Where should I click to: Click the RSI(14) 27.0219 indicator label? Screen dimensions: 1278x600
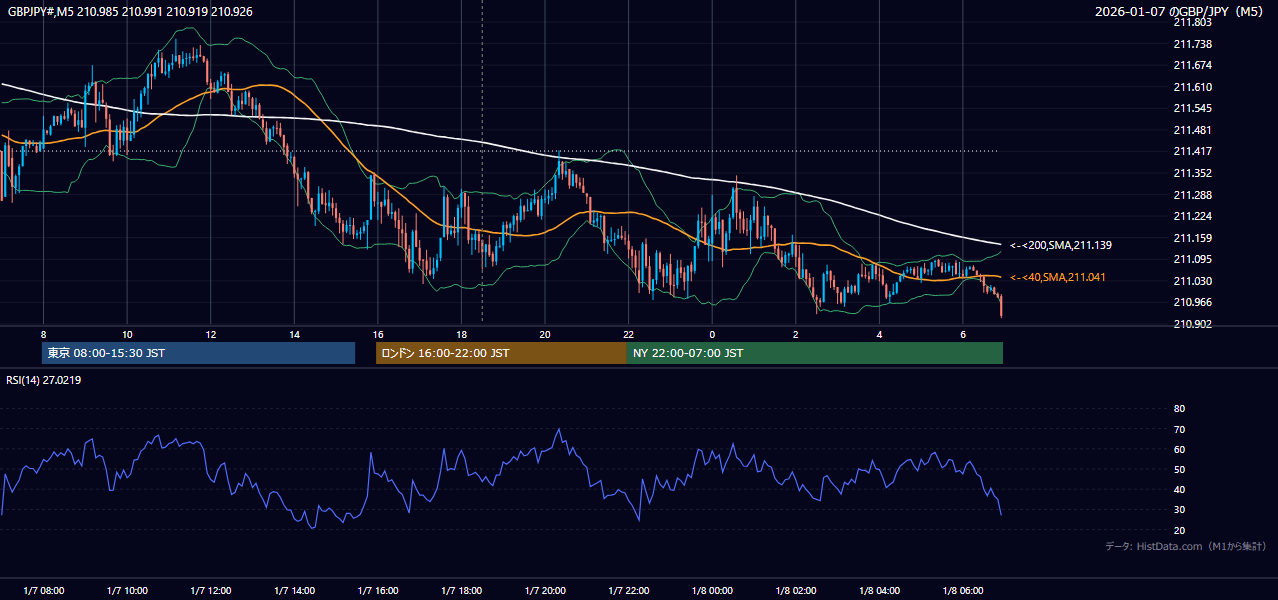point(44,380)
